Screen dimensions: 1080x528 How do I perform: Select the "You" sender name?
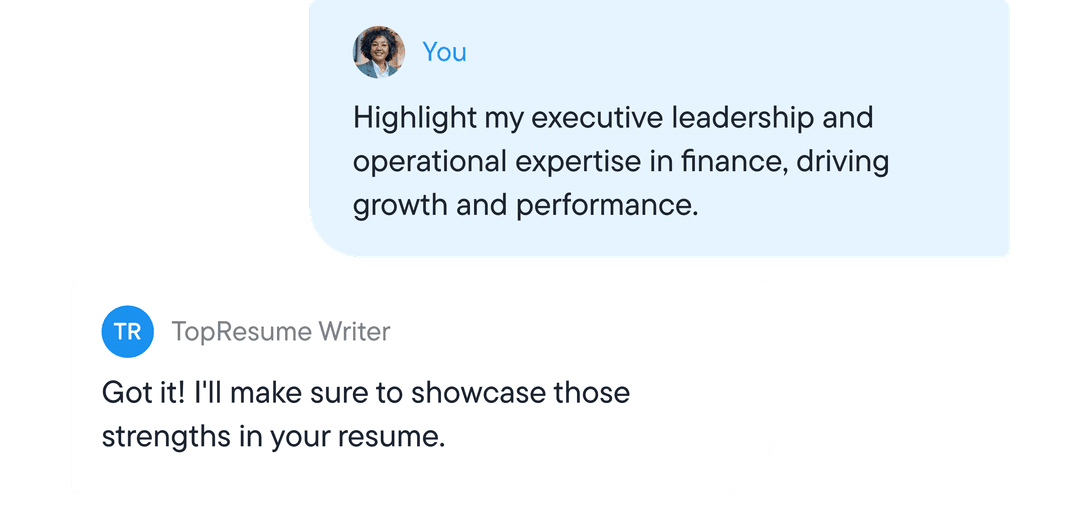[x=444, y=52]
